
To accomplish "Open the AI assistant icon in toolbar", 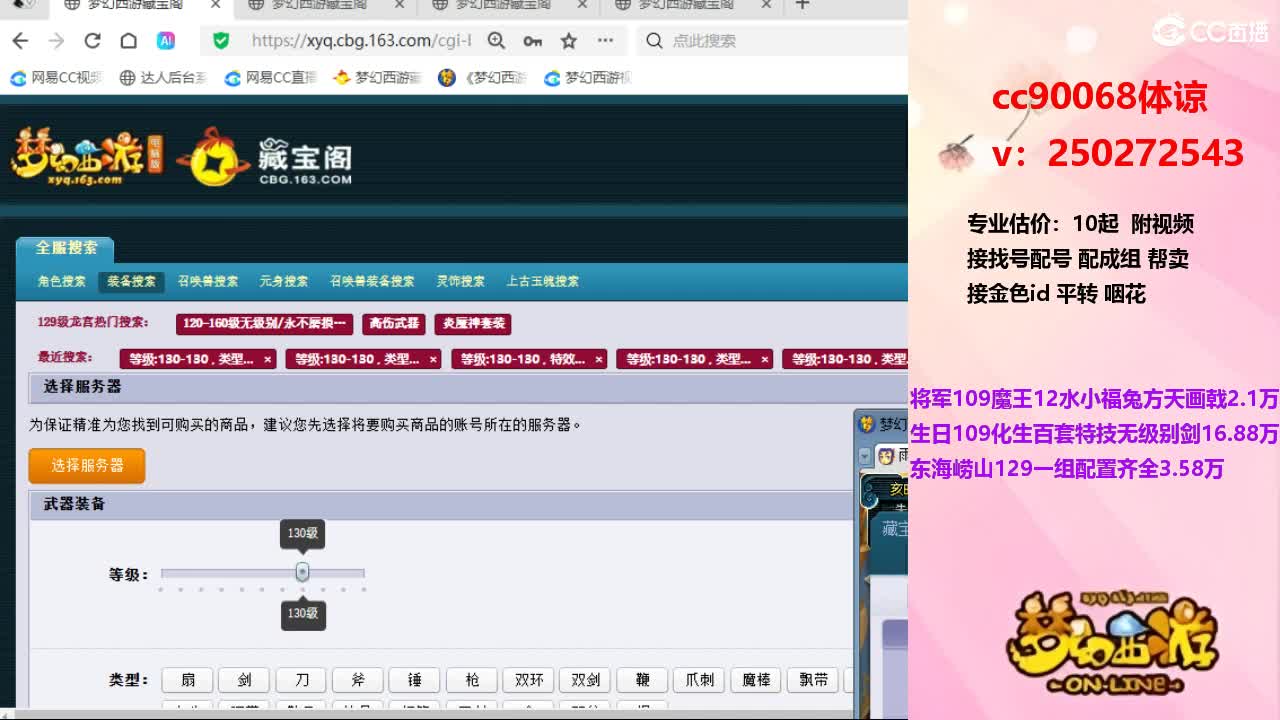I will point(166,41).
